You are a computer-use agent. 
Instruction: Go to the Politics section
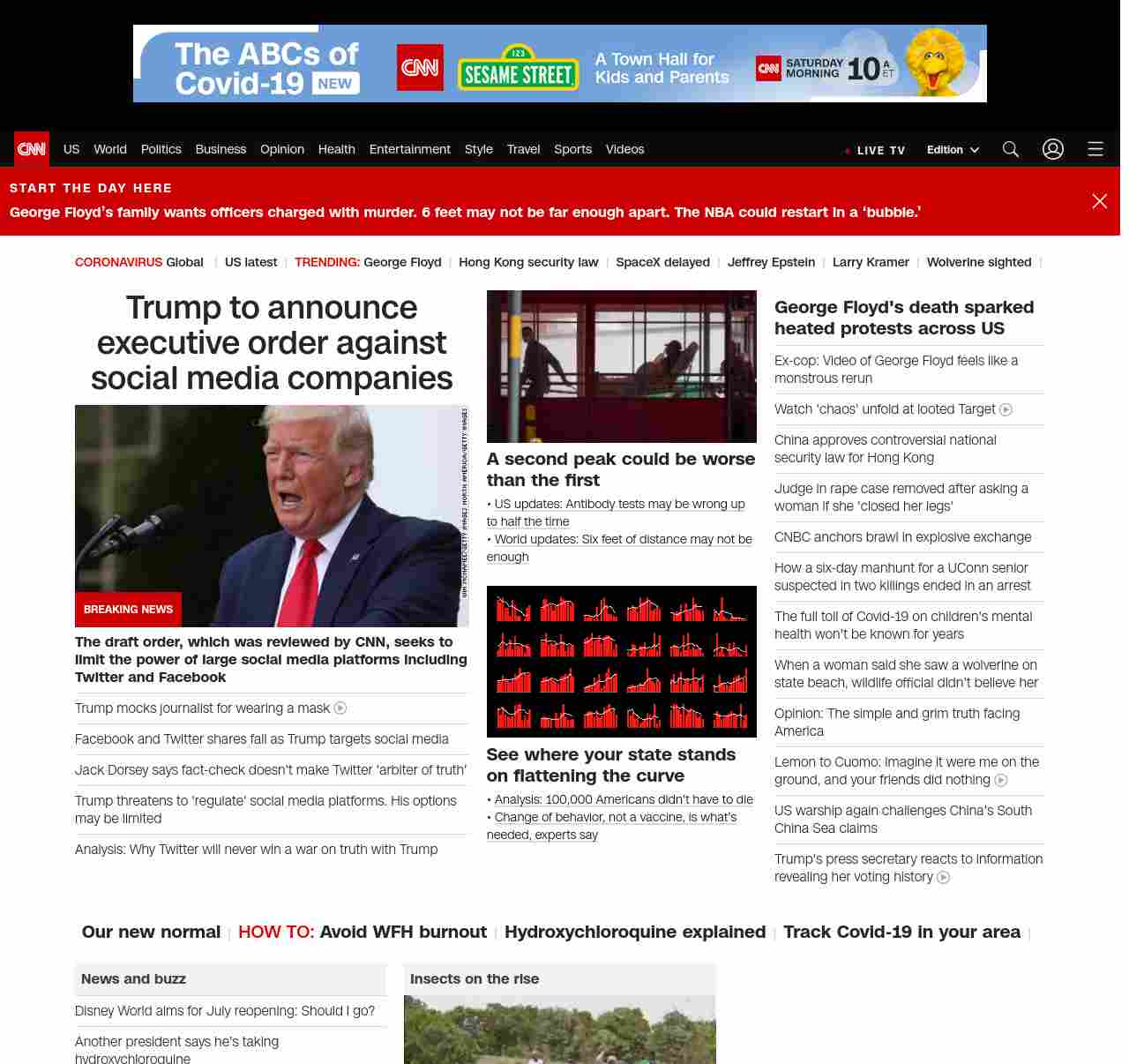161,149
